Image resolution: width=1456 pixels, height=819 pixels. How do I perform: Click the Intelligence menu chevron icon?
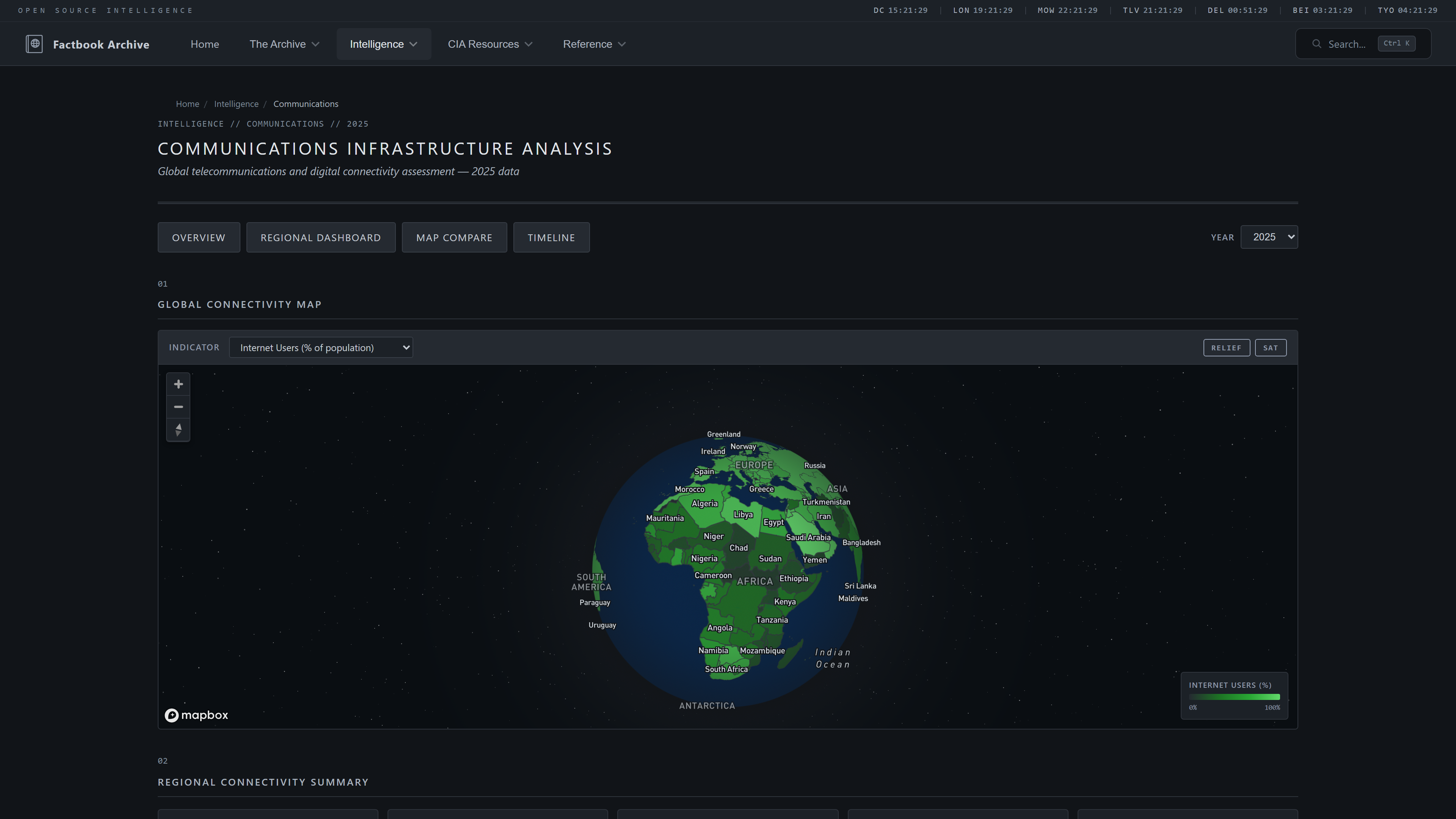(x=413, y=44)
